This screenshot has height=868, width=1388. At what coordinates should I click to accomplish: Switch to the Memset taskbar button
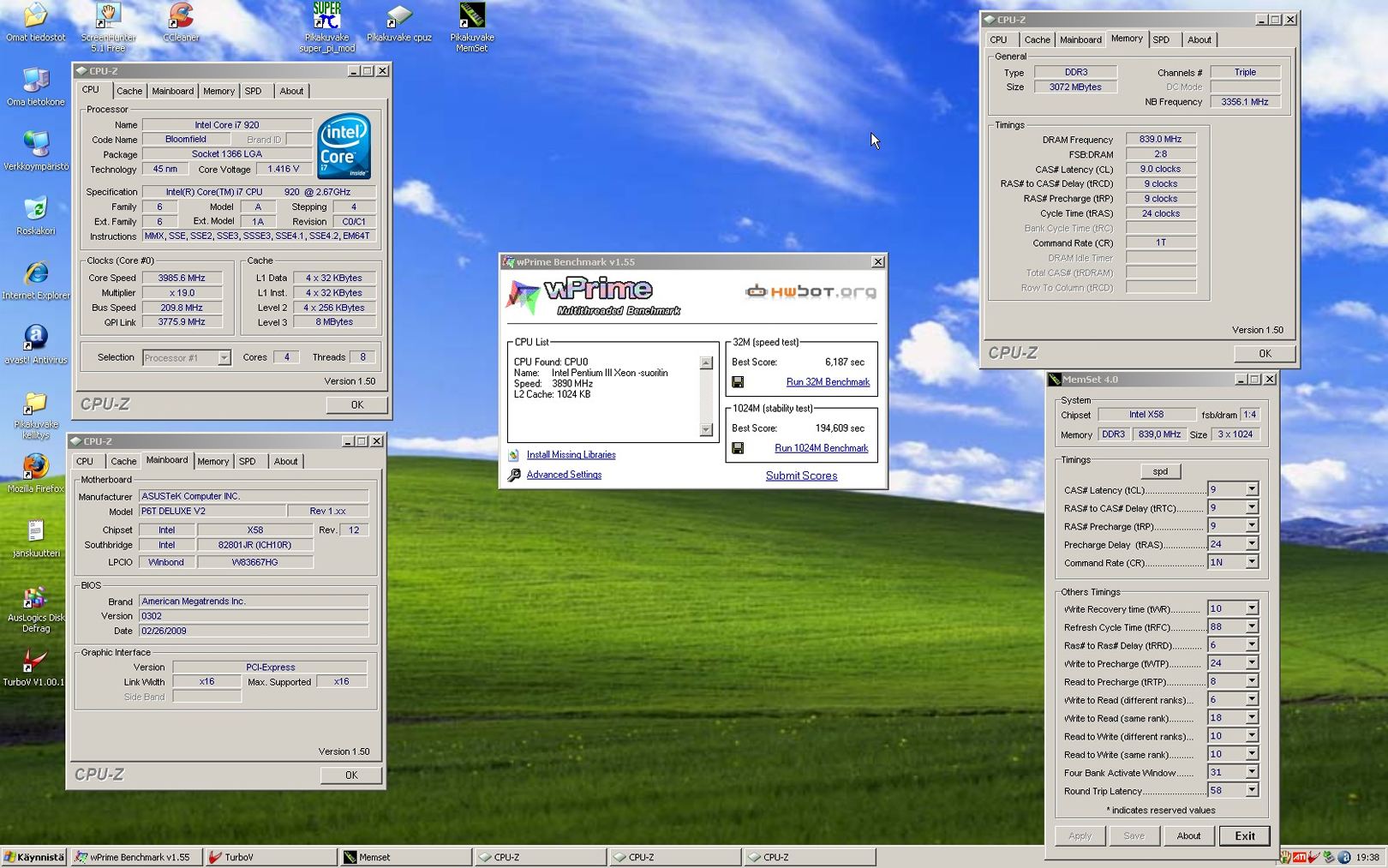pyautogui.click(x=405, y=857)
